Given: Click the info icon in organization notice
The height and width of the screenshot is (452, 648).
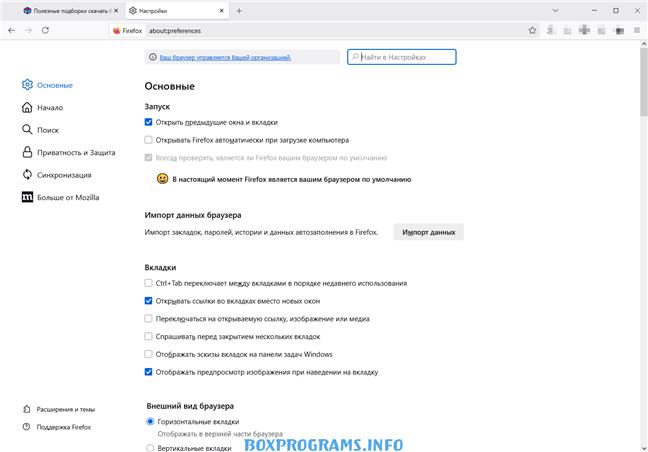Looking at the screenshot, I should (x=153, y=57).
